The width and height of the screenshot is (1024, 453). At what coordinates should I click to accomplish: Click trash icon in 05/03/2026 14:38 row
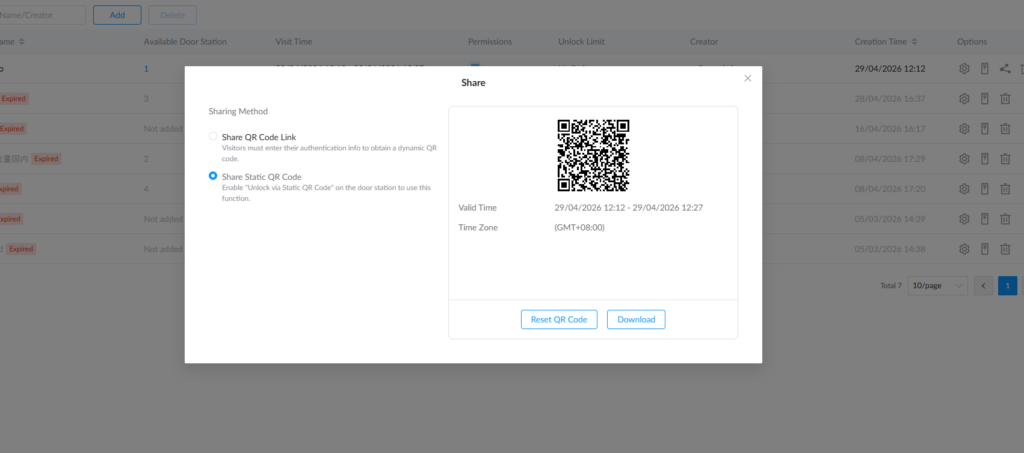pyautogui.click(x=1005, y=249)
